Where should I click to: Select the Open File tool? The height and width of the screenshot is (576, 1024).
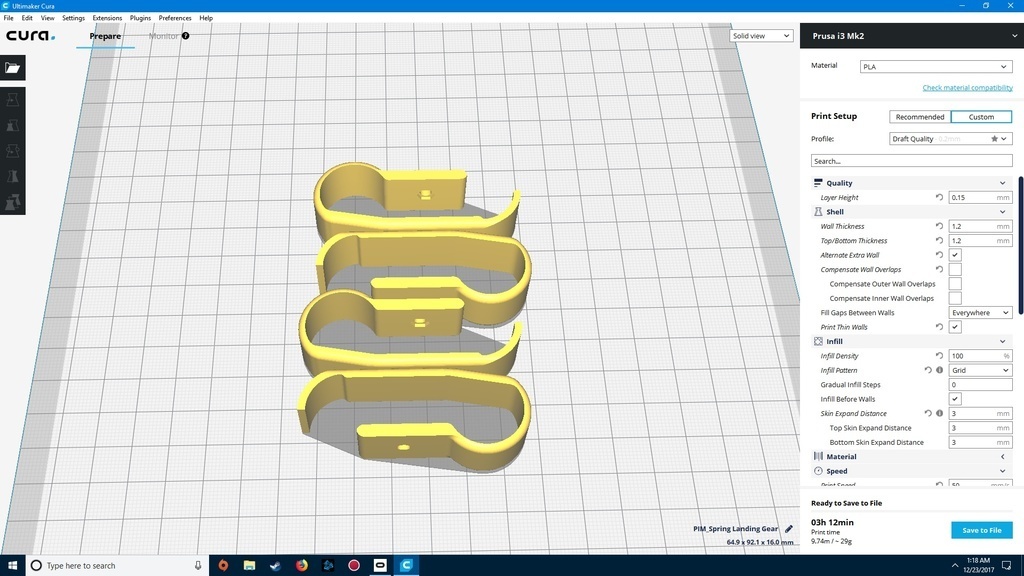click(13, 67)
